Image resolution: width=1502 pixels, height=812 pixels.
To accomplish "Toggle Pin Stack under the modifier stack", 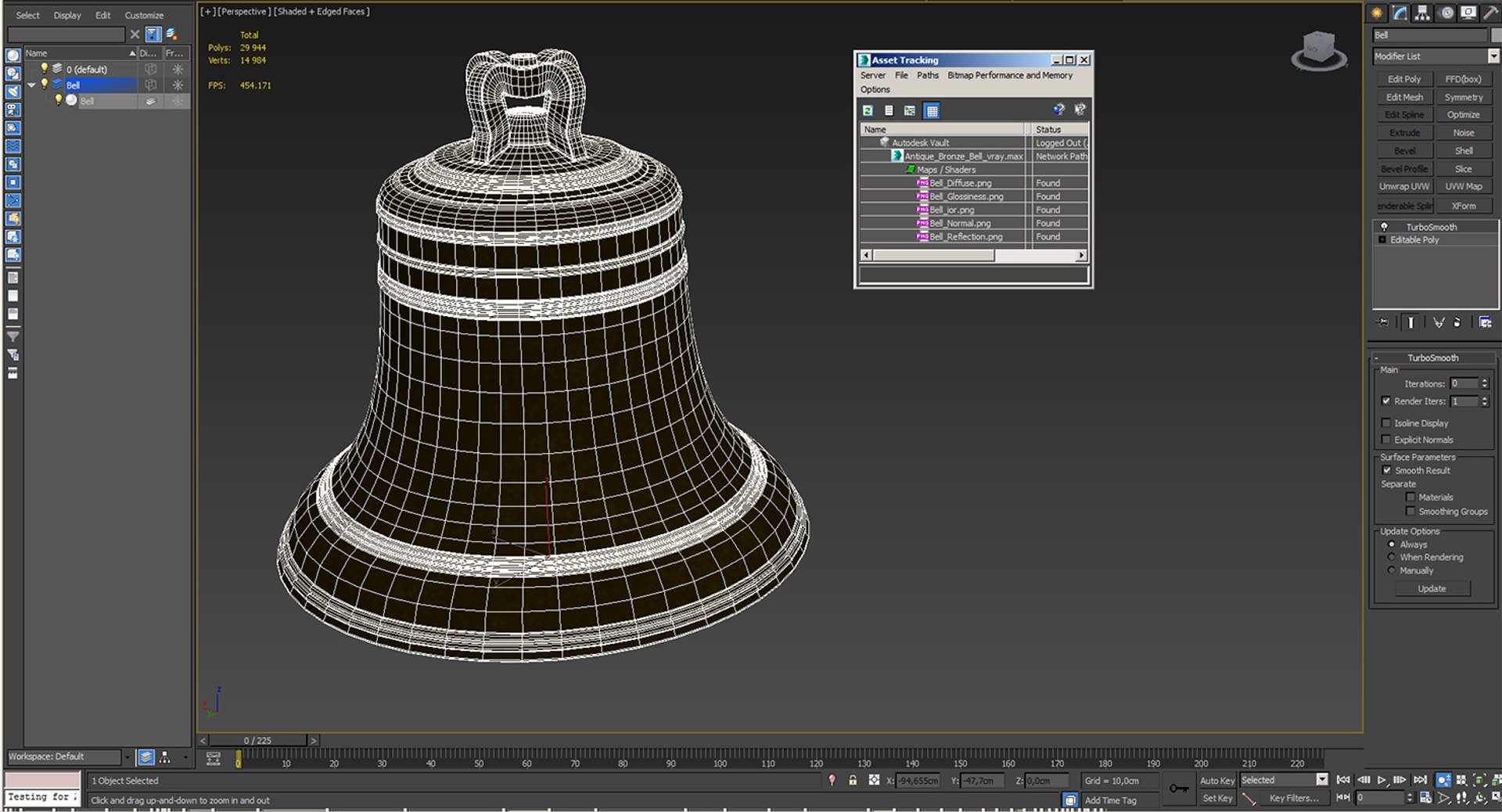I will (1383, 322).
